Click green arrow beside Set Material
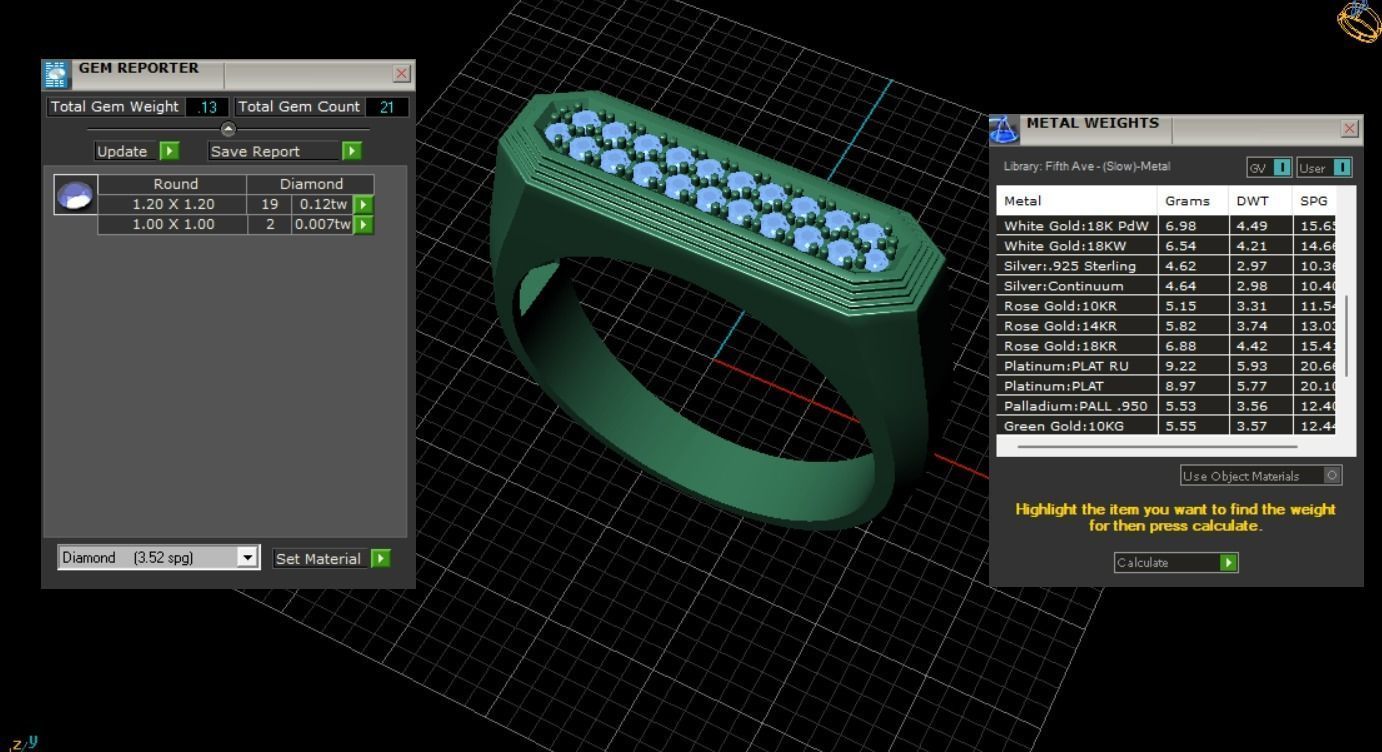 point(380,558)
